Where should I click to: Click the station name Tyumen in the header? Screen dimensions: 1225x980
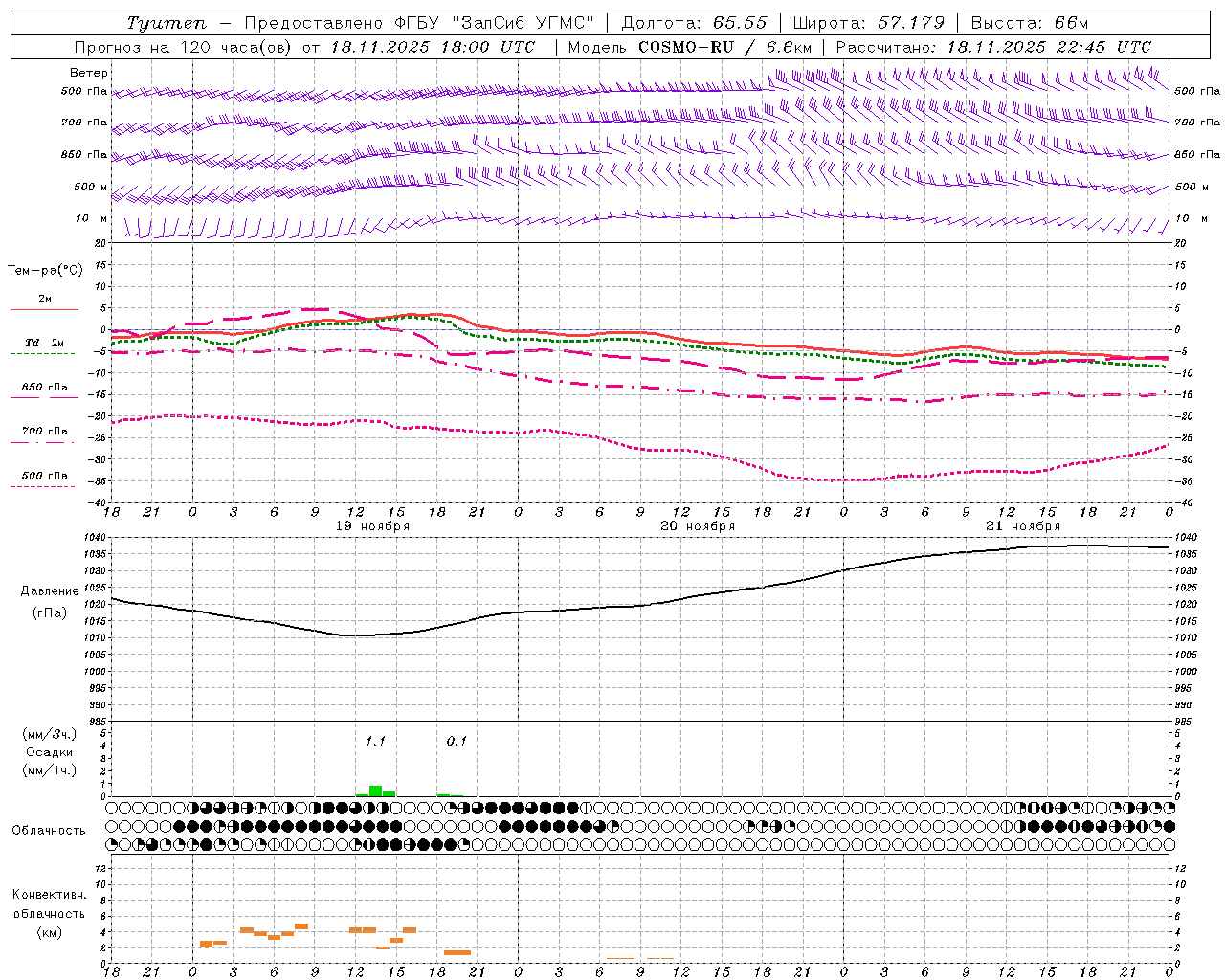[166, 23]
